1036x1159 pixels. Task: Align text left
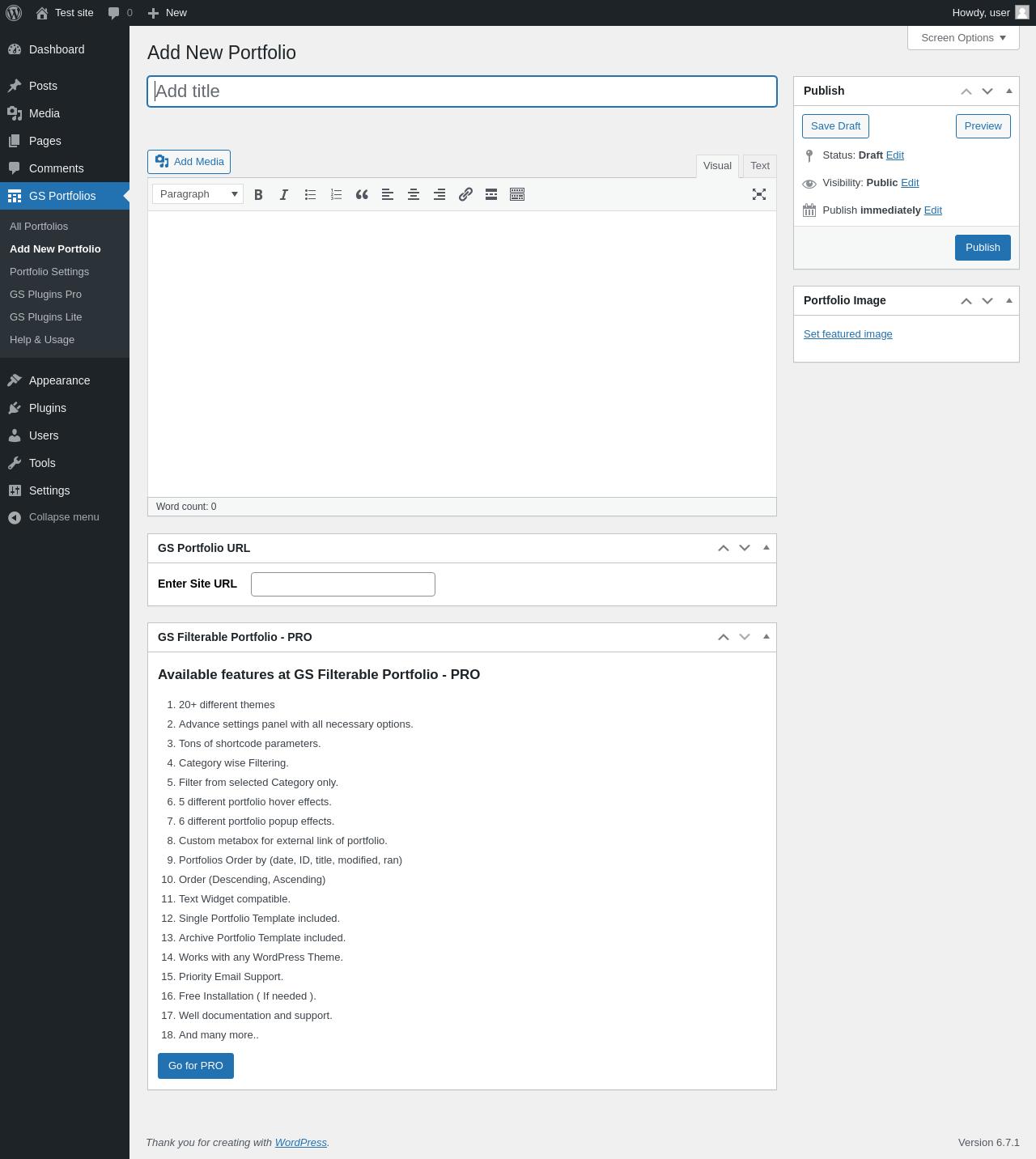(x=388, y=194)
